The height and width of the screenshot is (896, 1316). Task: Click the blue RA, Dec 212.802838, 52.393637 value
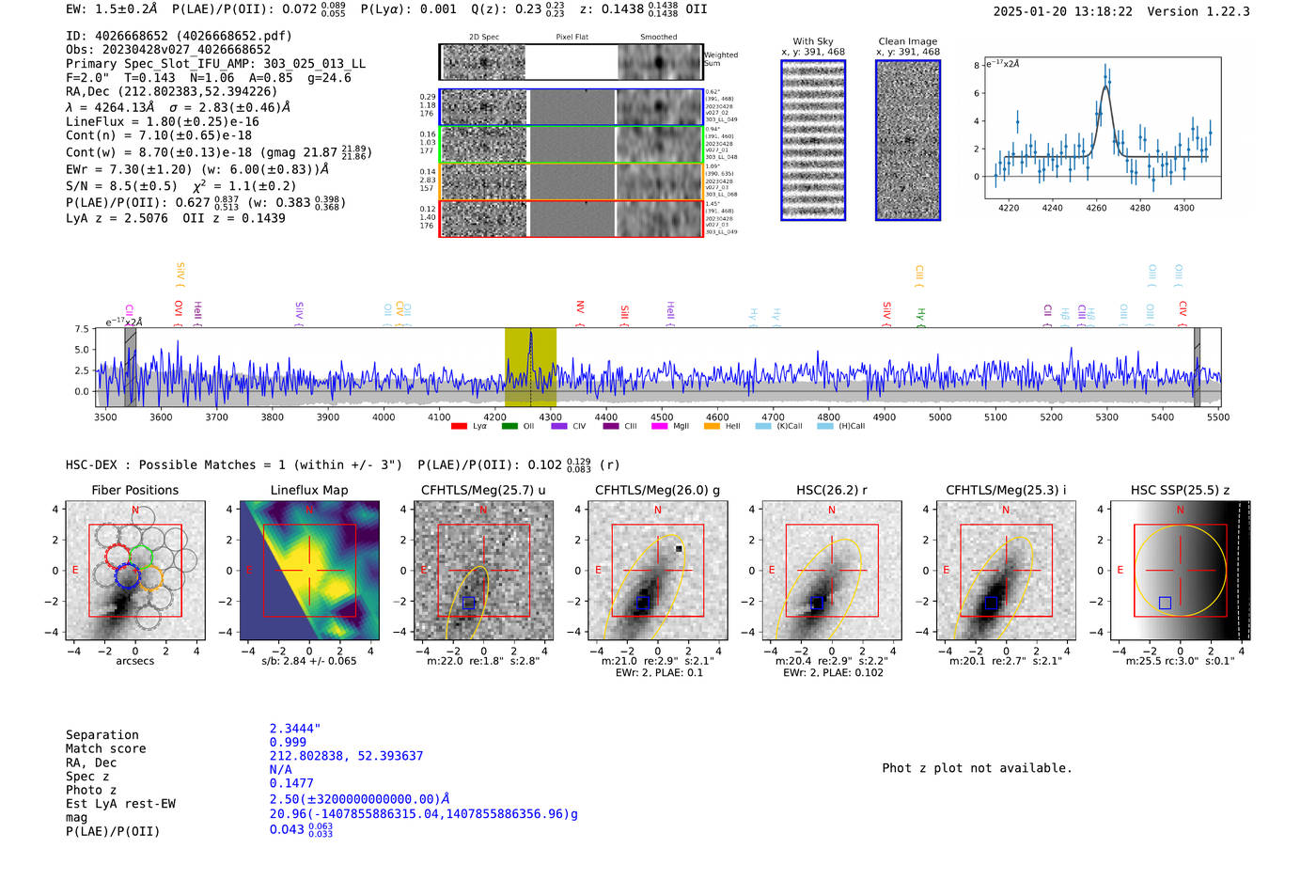click(346, 756)
